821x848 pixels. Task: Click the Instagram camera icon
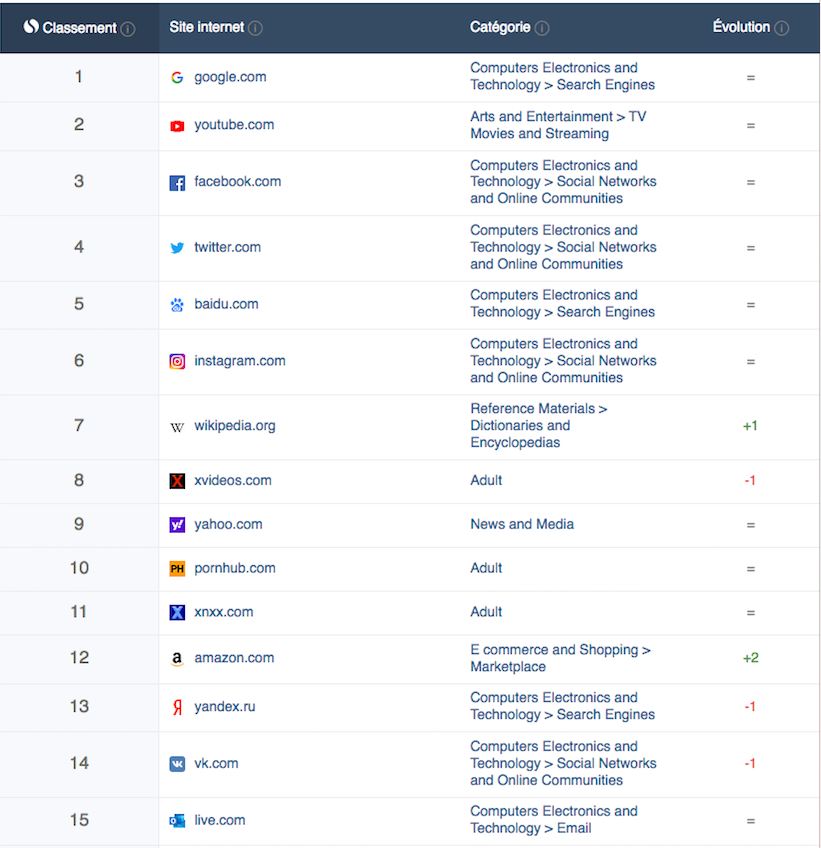[x=177, y=362]
